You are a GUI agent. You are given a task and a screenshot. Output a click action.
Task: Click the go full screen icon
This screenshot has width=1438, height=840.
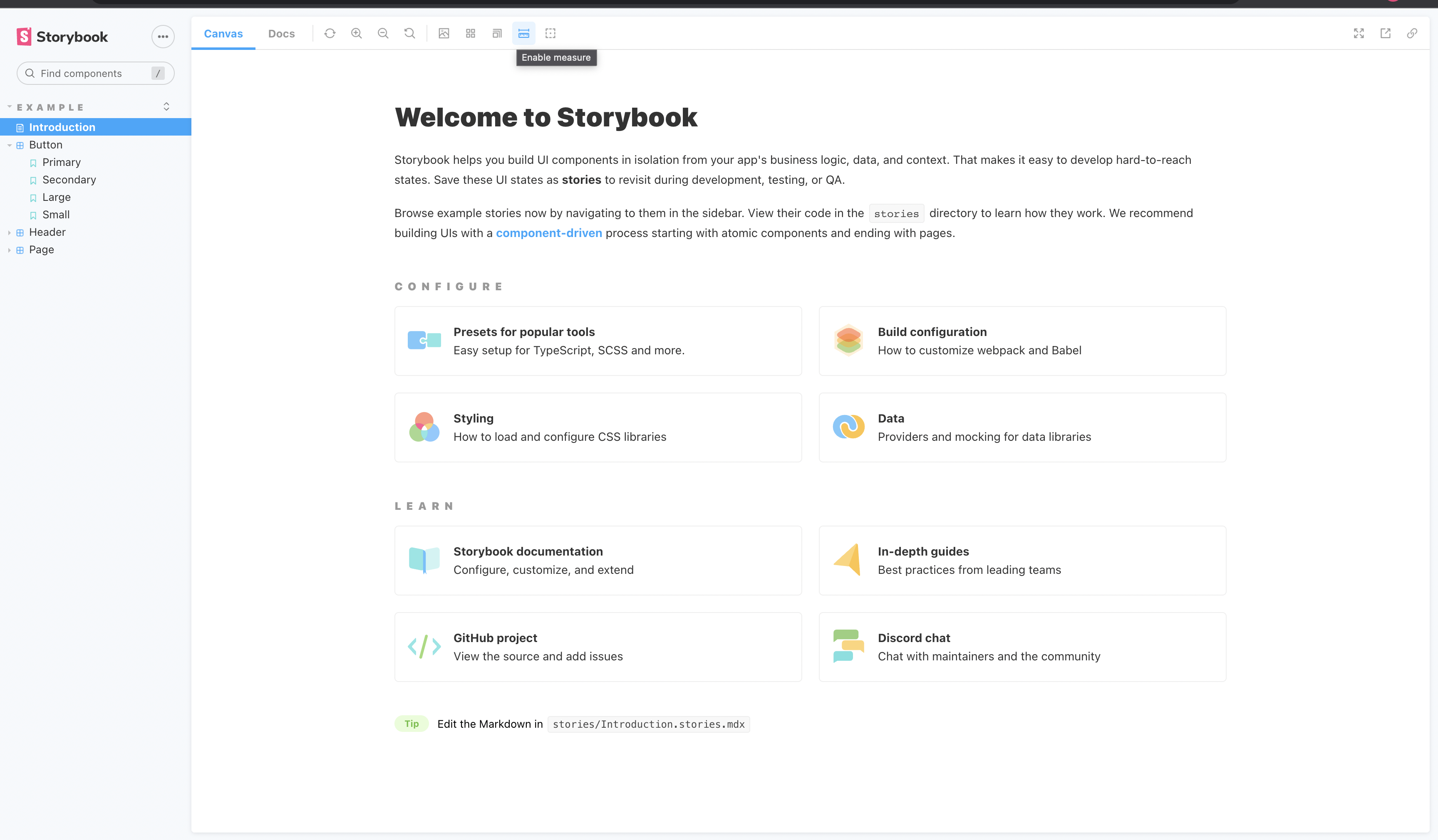[x=1359, y=34]
